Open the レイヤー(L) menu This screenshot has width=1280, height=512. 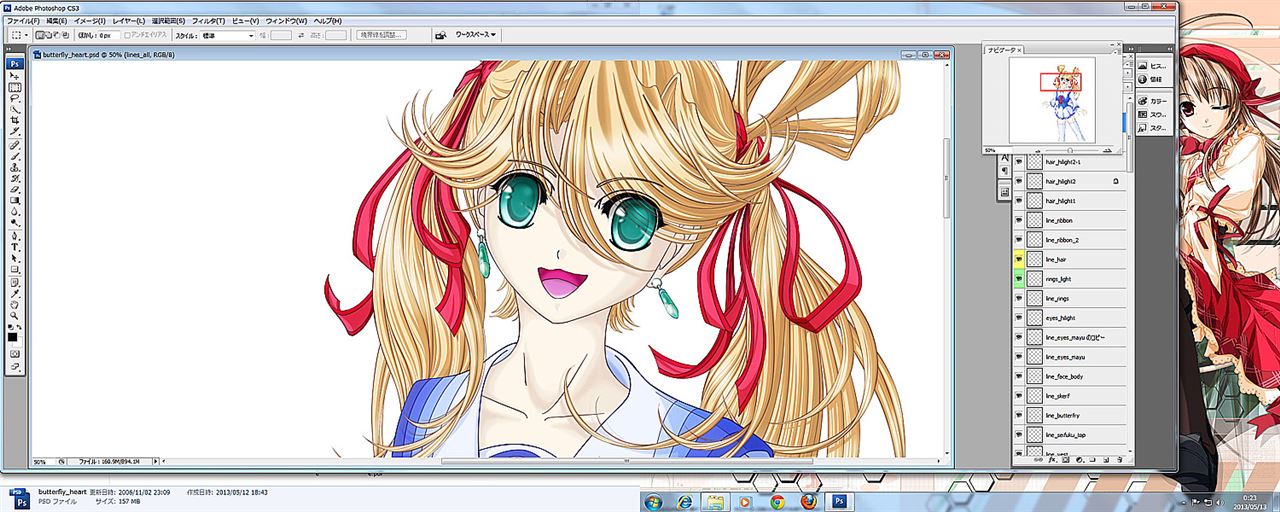128,20
